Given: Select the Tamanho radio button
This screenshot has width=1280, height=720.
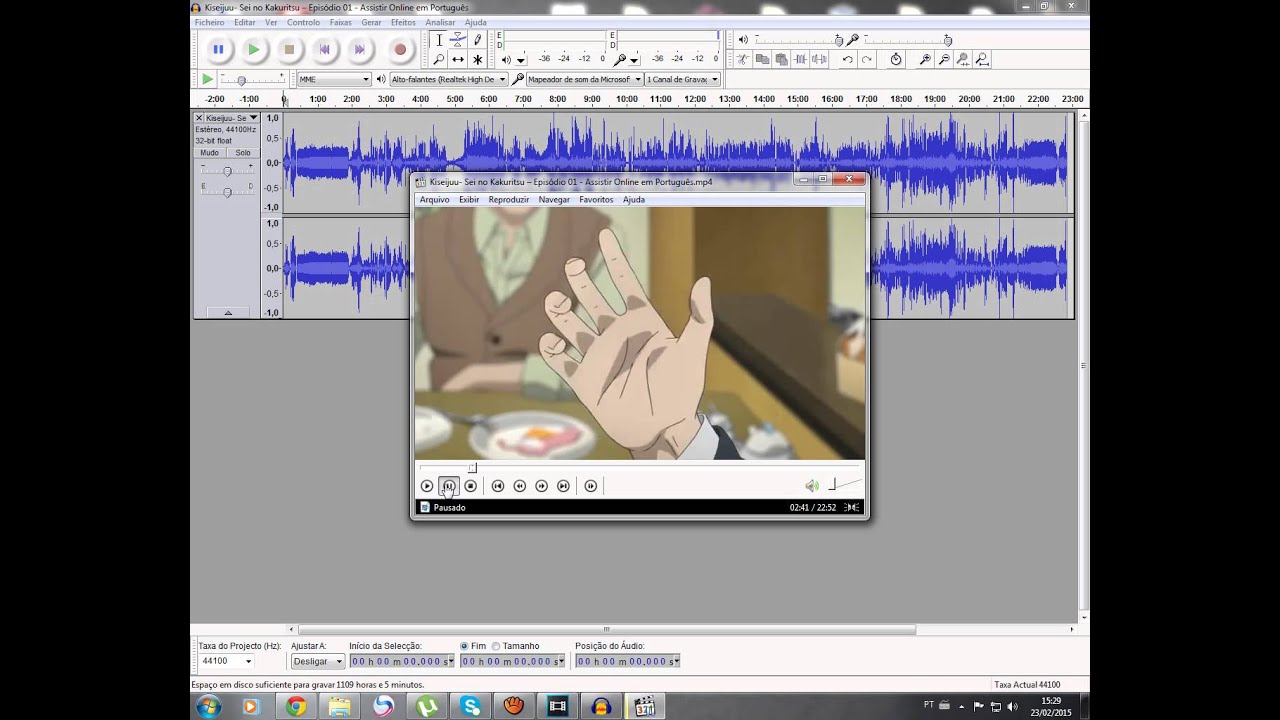Looking at the screenshot, I should pos(496,646).
